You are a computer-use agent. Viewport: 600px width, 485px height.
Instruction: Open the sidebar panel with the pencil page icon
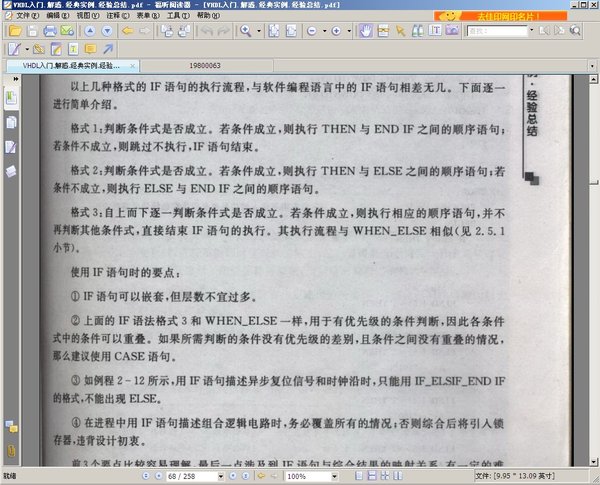point(11,147)
